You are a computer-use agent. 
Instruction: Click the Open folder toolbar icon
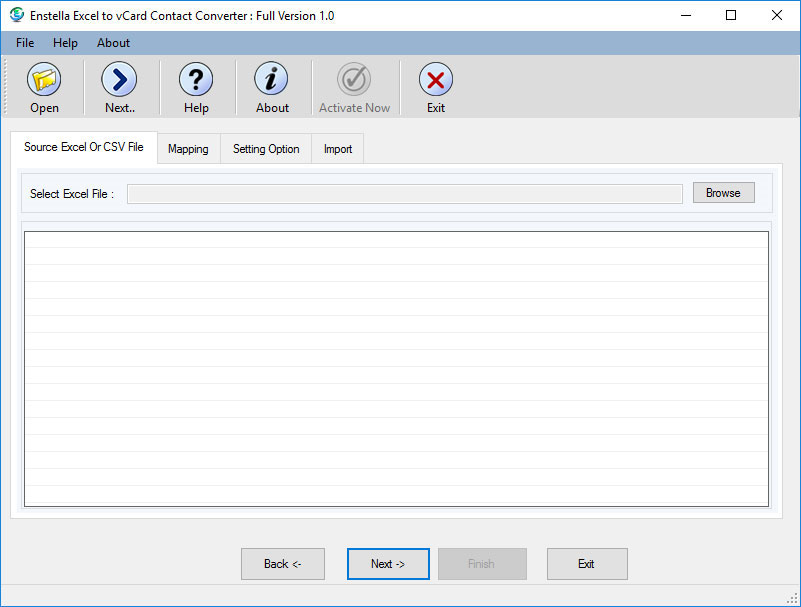point(44,80)
